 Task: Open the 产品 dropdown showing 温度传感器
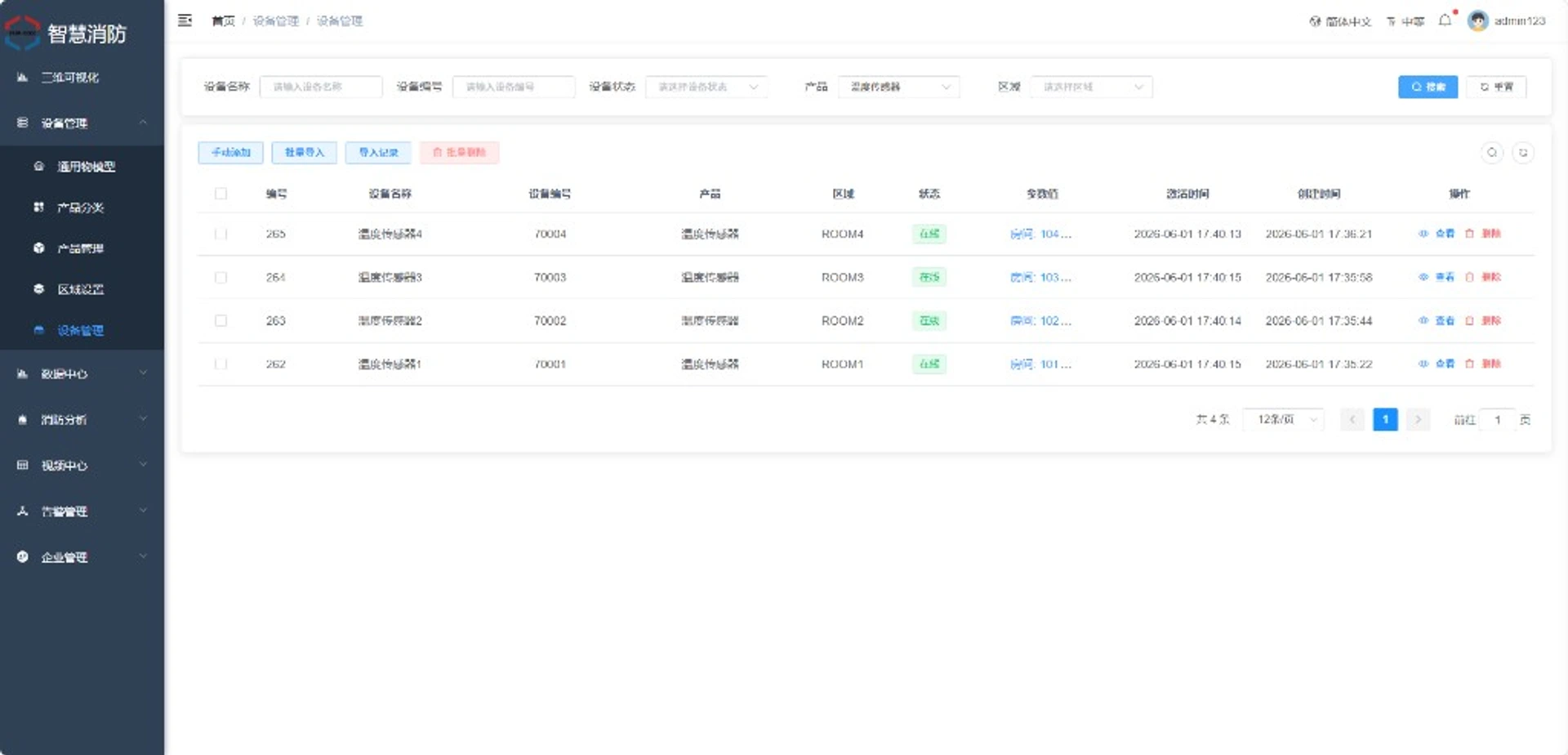[899, 87]
